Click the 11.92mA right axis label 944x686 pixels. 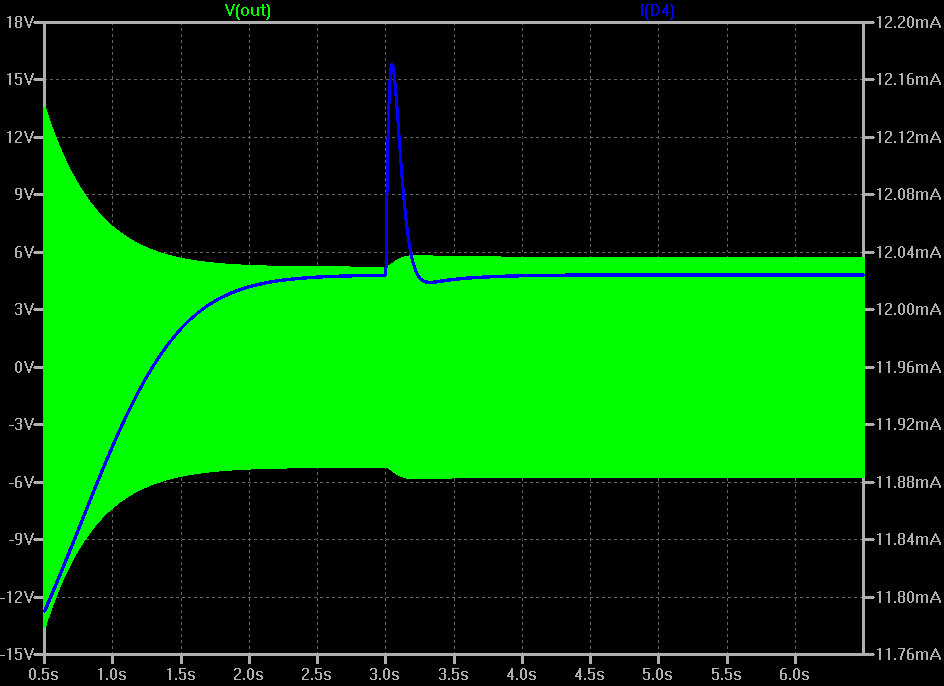tap(908, 424)
